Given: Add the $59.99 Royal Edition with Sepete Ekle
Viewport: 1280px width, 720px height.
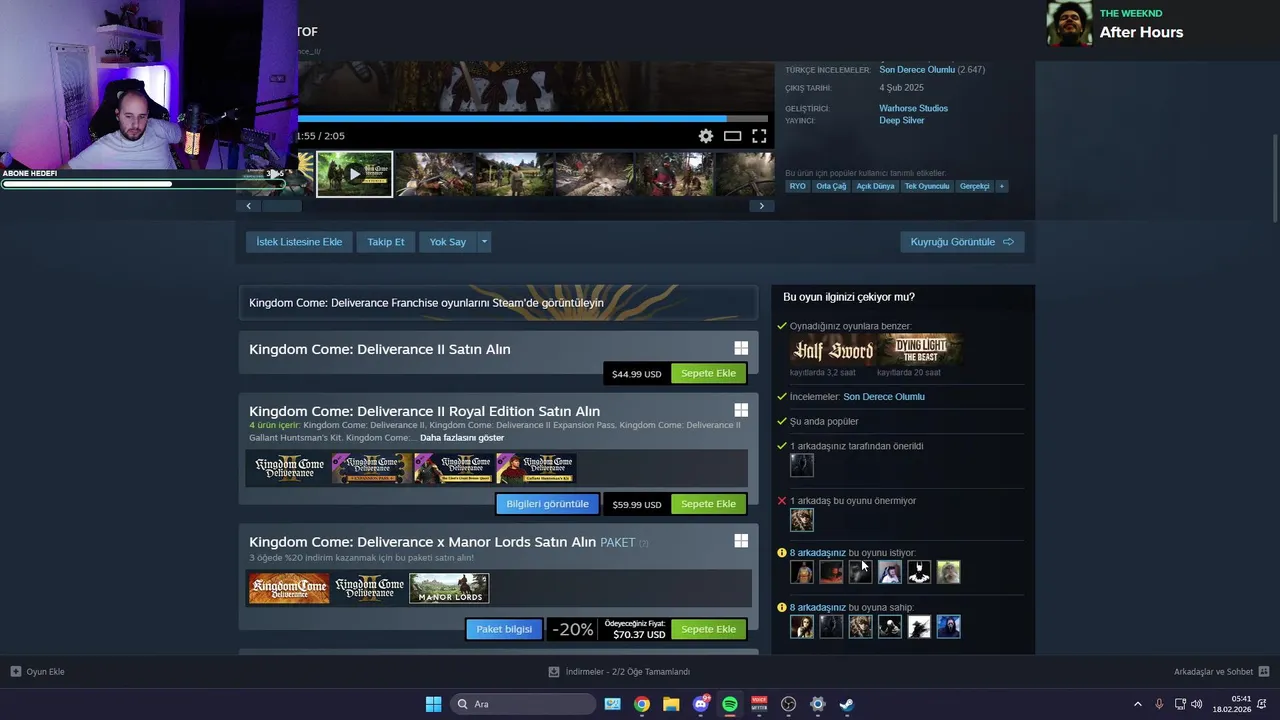Looking at the screenshot, I should coord(708,504).
